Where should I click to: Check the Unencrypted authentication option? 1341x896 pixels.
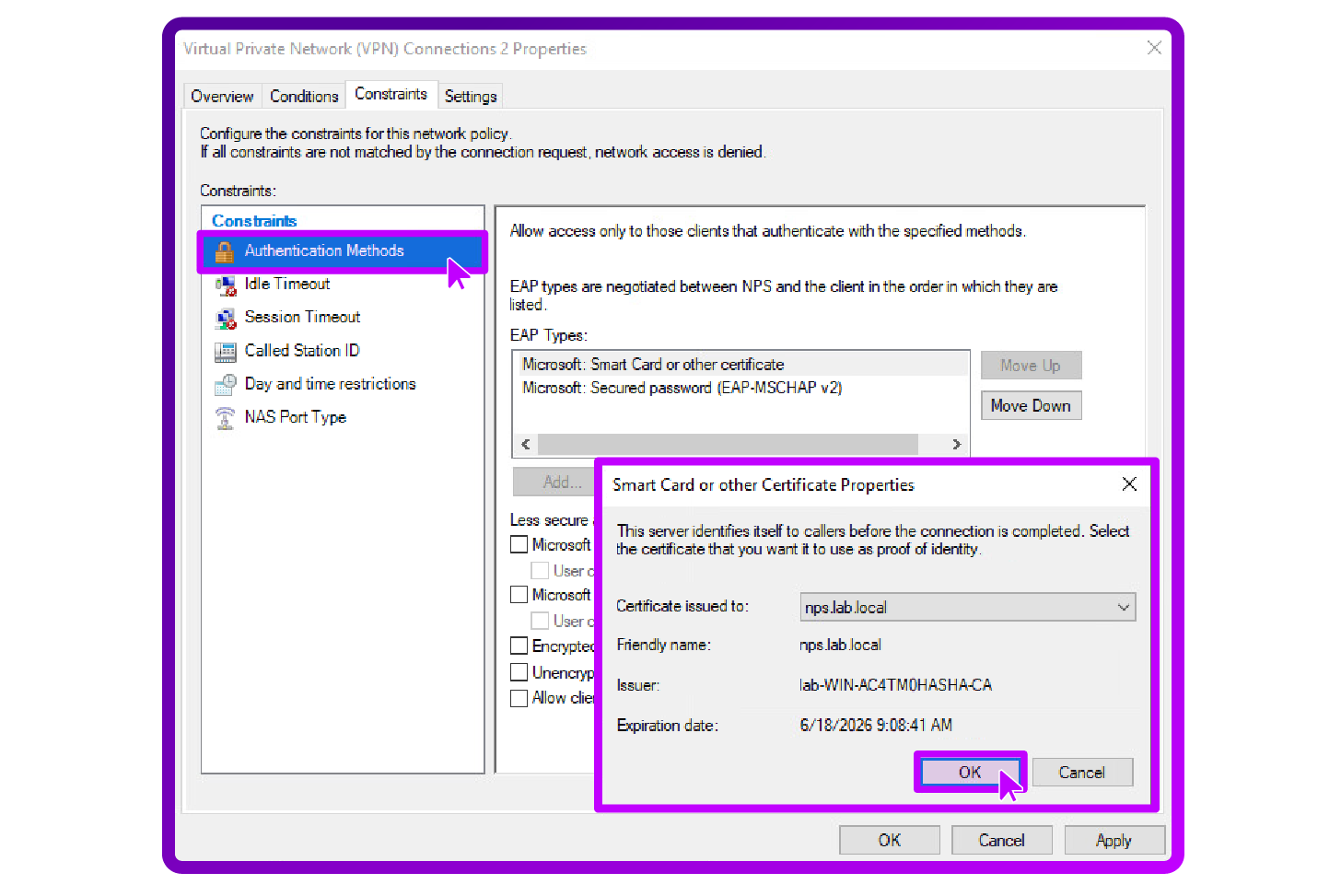pyautogui.click(x=519, y=672)
